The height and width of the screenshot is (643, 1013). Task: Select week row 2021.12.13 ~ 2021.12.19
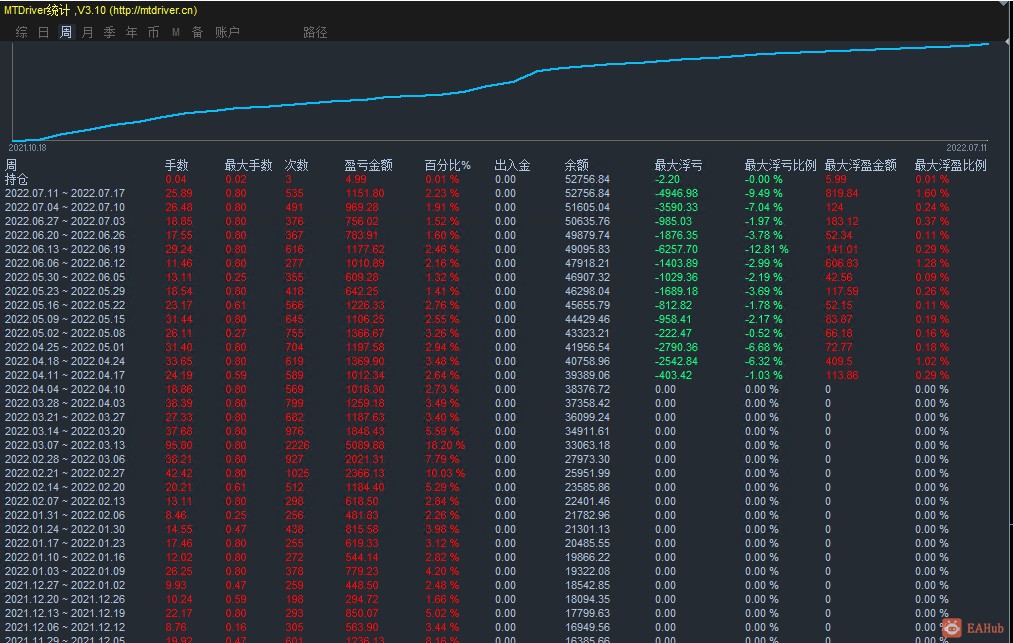point(65,613)
